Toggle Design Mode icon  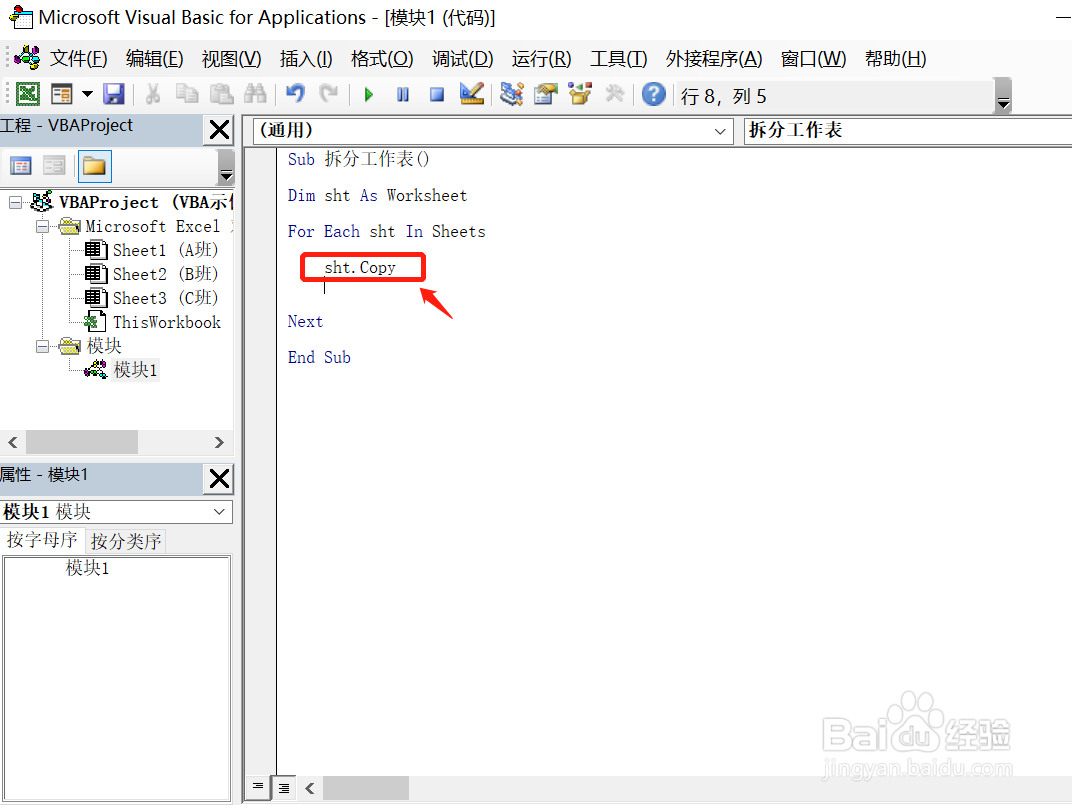tap(472, 94)
